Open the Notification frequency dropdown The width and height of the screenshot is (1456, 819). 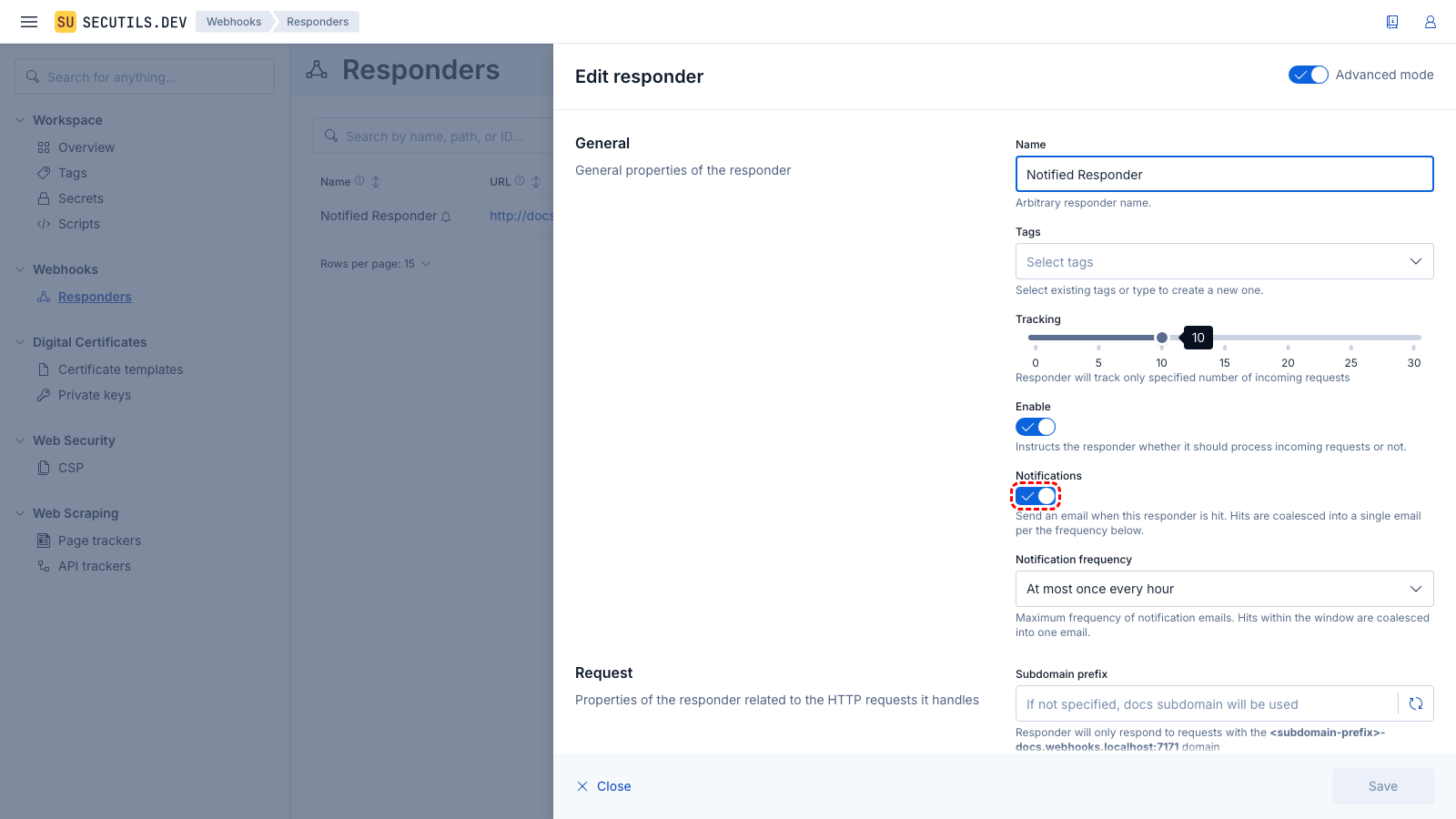1225,589
